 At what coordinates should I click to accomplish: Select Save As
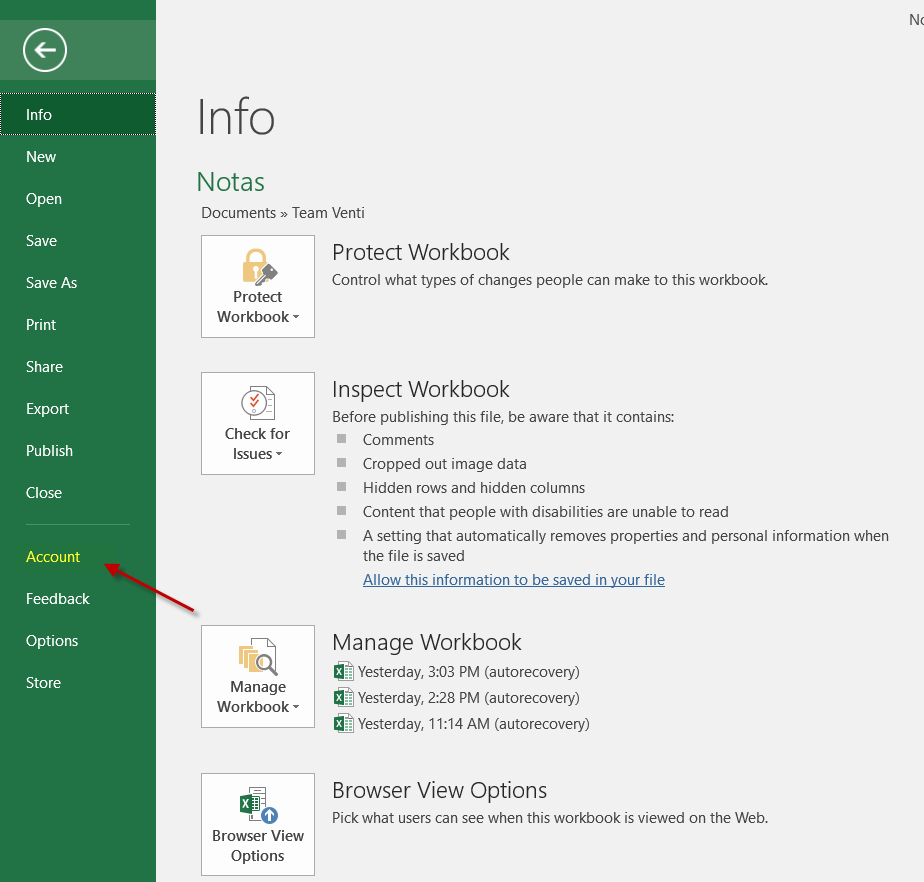coord(78,283)
